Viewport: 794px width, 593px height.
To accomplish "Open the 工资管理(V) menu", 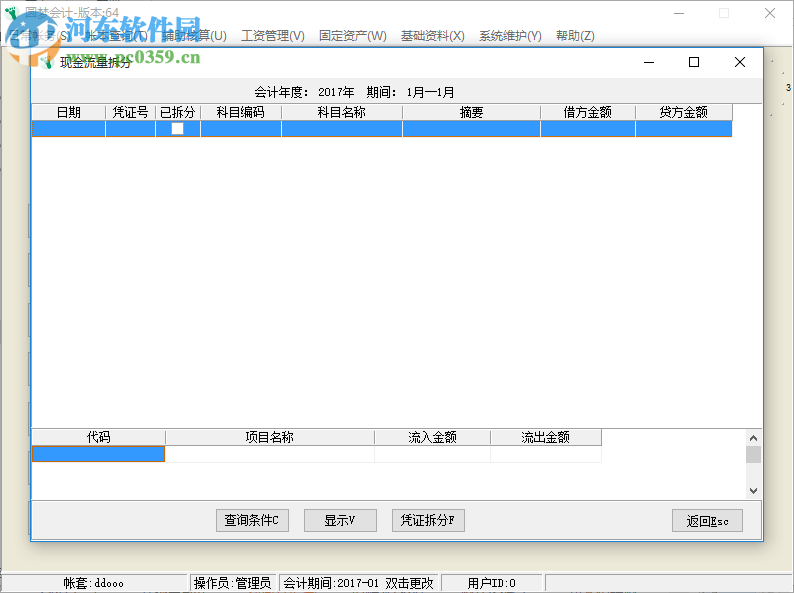I will (x=273, y=36).
